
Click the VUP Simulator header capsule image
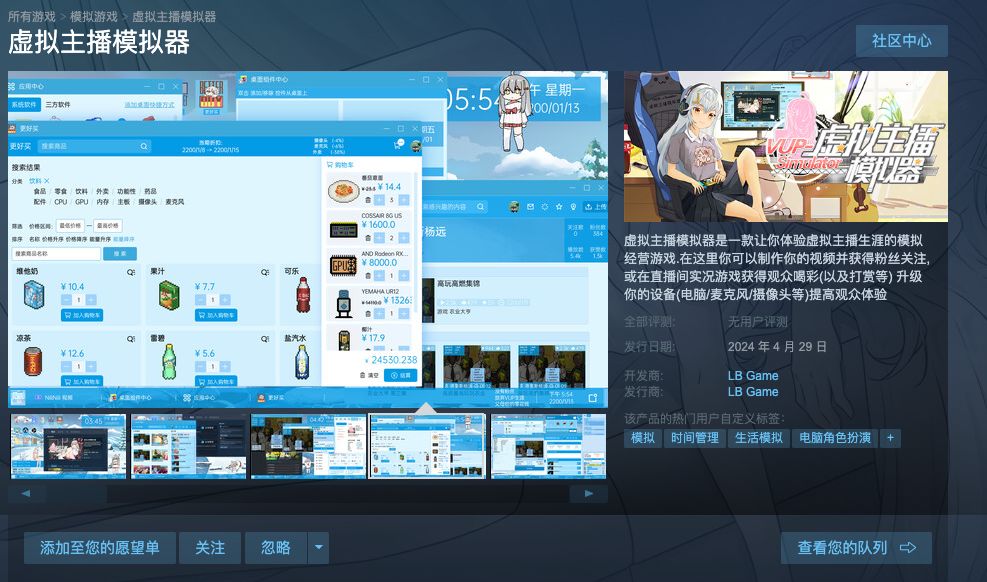point(786,146)
